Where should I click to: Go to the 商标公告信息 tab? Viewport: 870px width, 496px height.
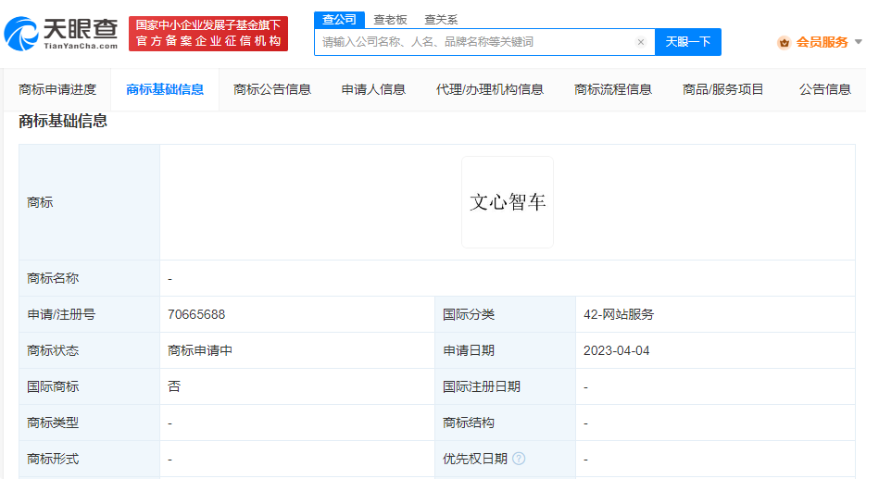point(272,89)
